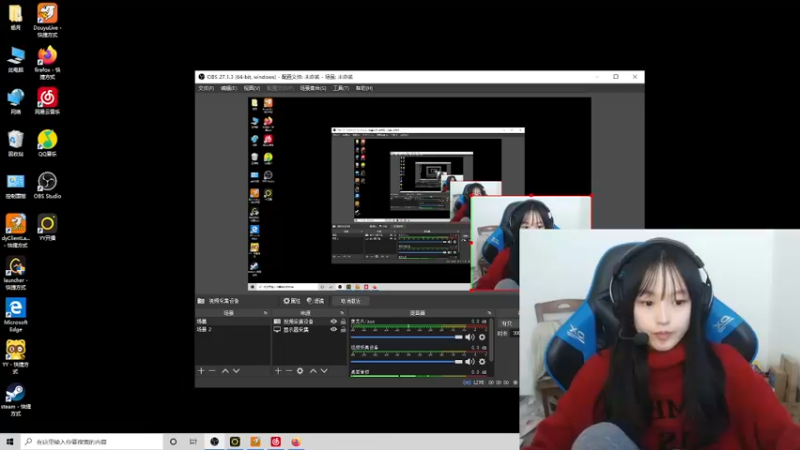Open Microsoft Edge desktop icon
Screen dimensions: 800x450
tap(16, 315)
